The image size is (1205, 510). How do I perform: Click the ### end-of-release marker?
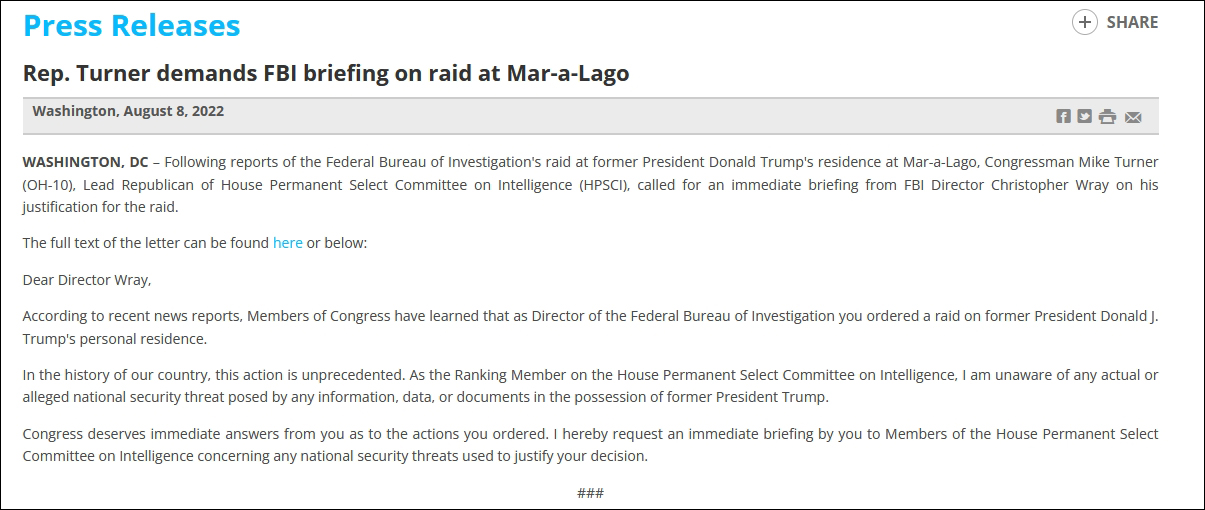(x=590, y=493)
